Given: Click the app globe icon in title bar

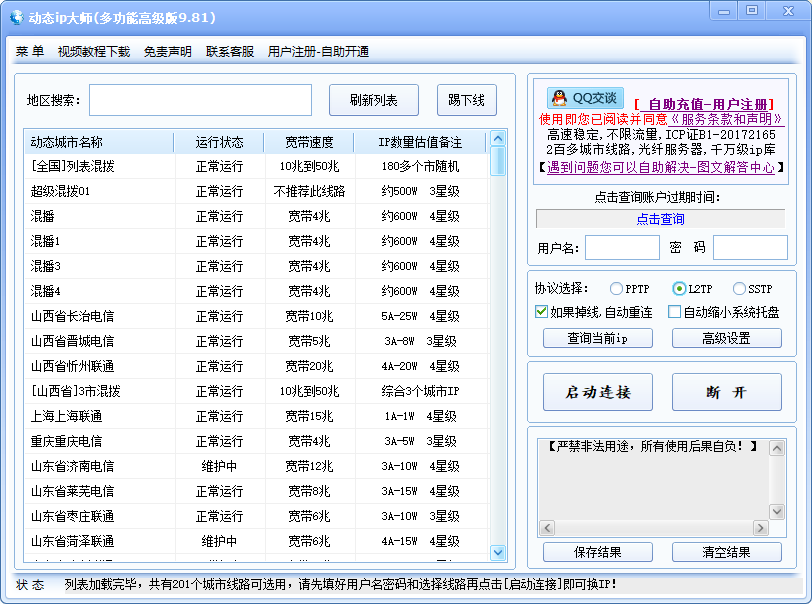Looking at the screenshot, I should click(x=15, y=17).
